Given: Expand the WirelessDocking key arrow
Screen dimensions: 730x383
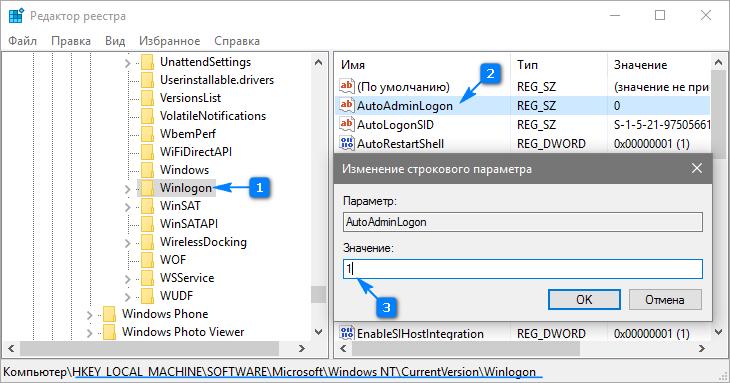Looking at the screenshot, I should tap(128, 243).
